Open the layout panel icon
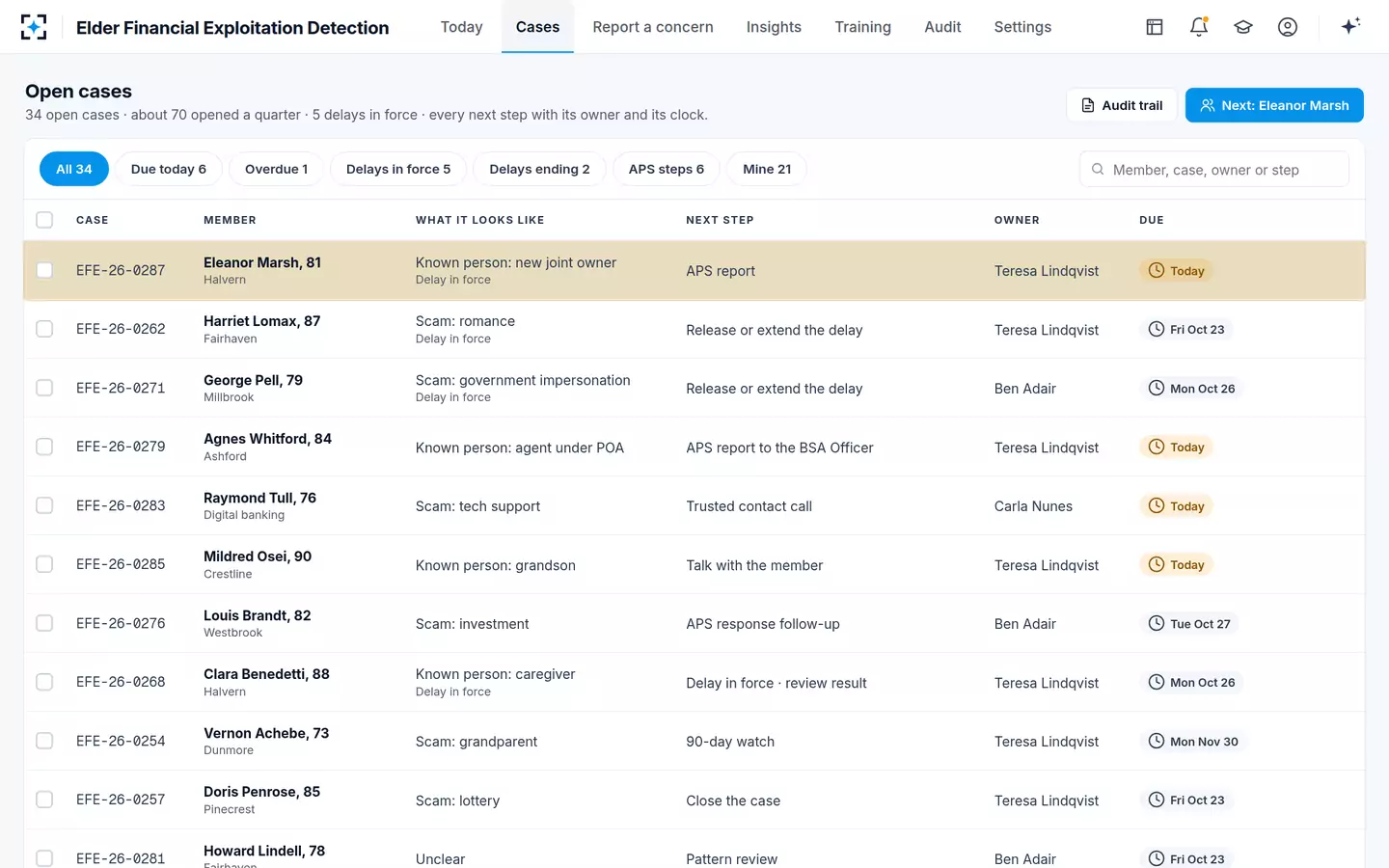The image size is (1389, 868). (x=1155, y=27)
